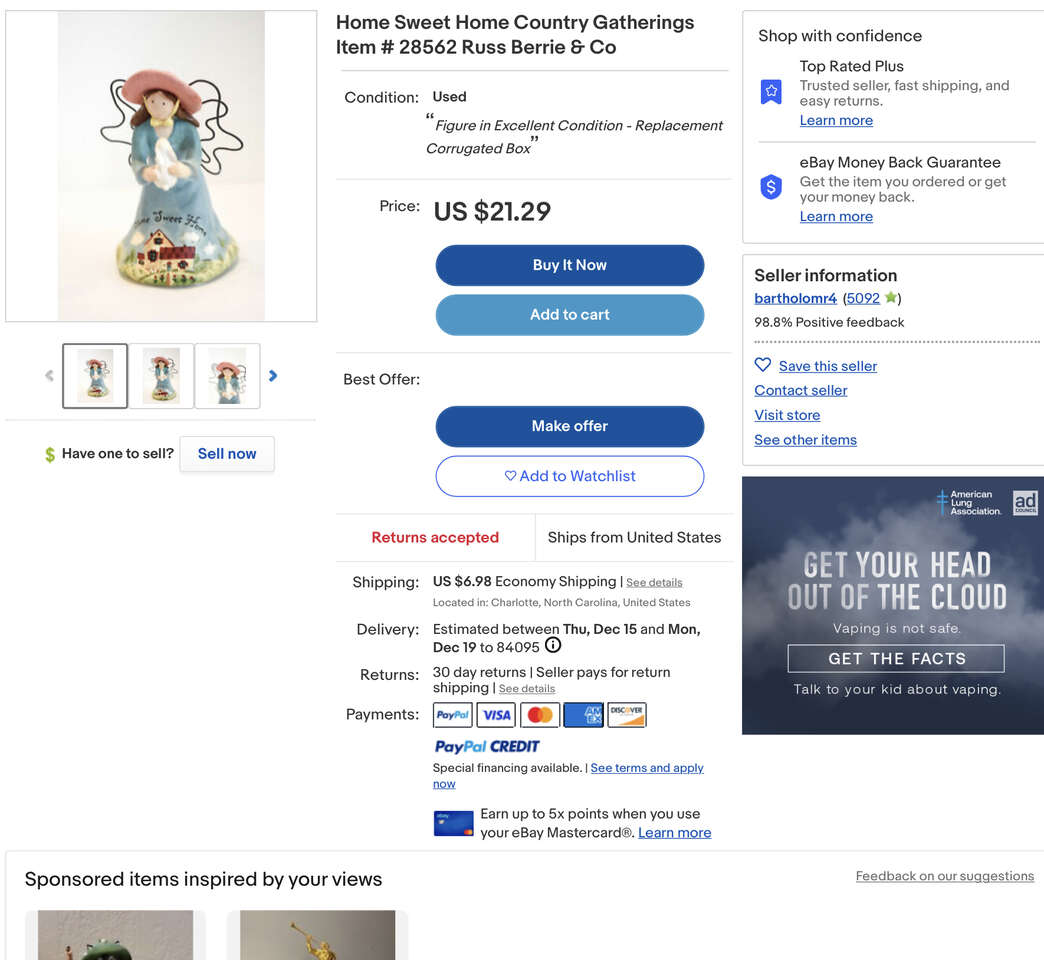This screenshot has width=1044, height=960.
Task: Select the second product thumbnail
Action: pos(161,376)
